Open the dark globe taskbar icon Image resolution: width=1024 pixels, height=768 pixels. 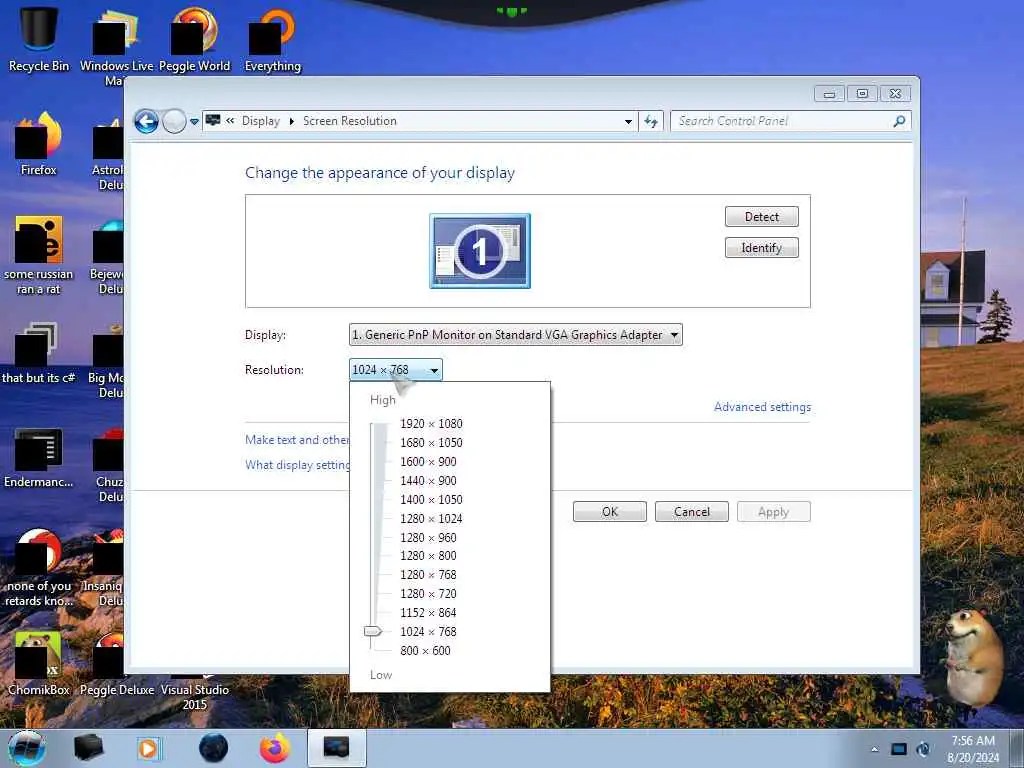214,748
